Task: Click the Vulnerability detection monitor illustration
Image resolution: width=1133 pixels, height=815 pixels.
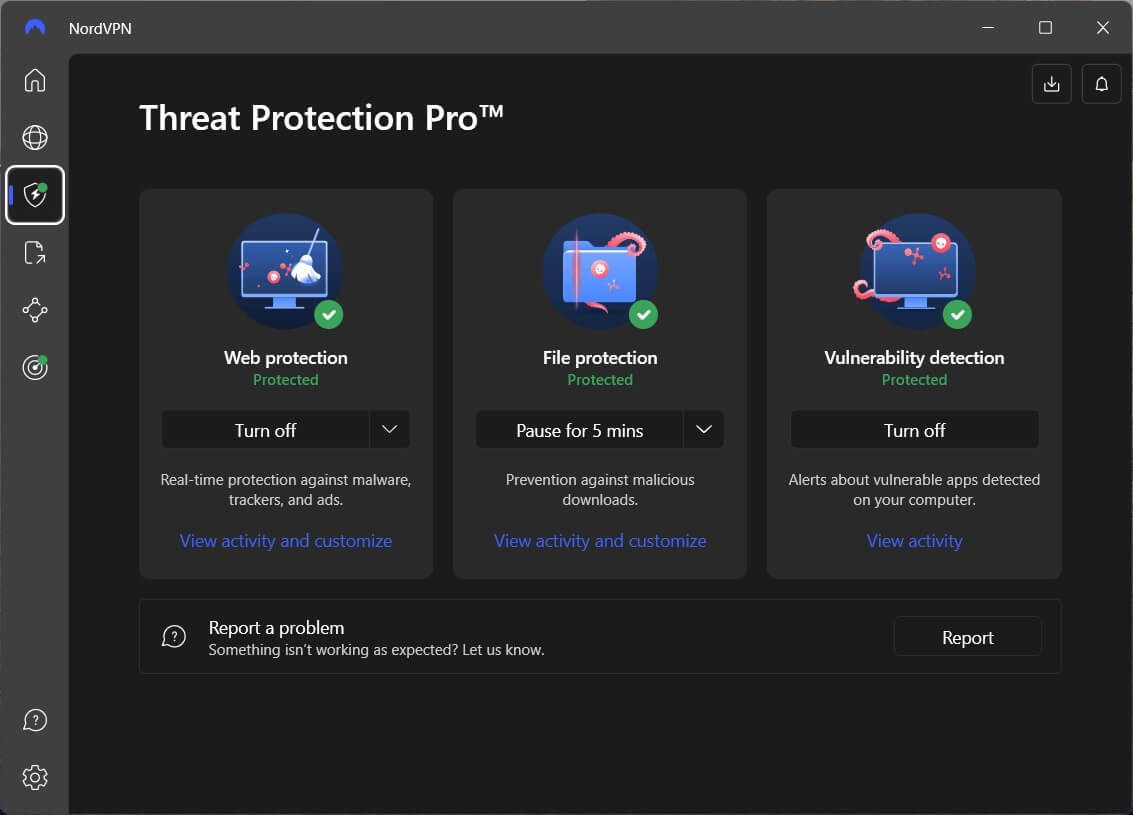Action: click(x=914, y=271)
